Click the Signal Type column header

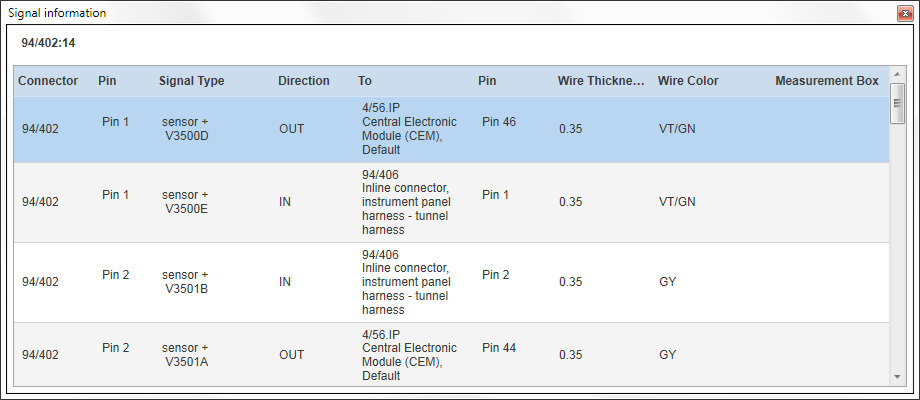191,81
